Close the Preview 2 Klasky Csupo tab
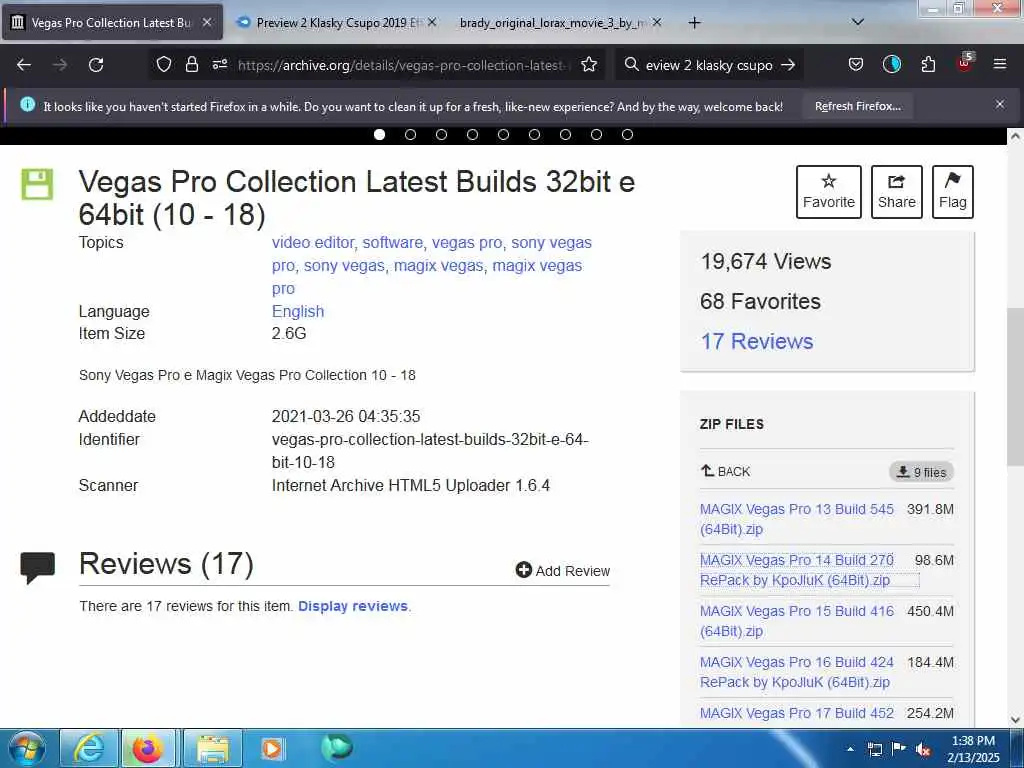The height and width of the screenshot is (768, 1024). coord(432,22)
